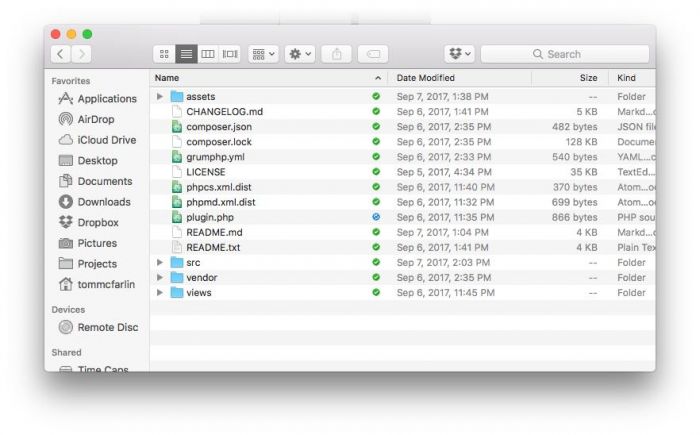Screen dimensions: 700x435
Task: Close the Finder window with red button
Action: 55,34
